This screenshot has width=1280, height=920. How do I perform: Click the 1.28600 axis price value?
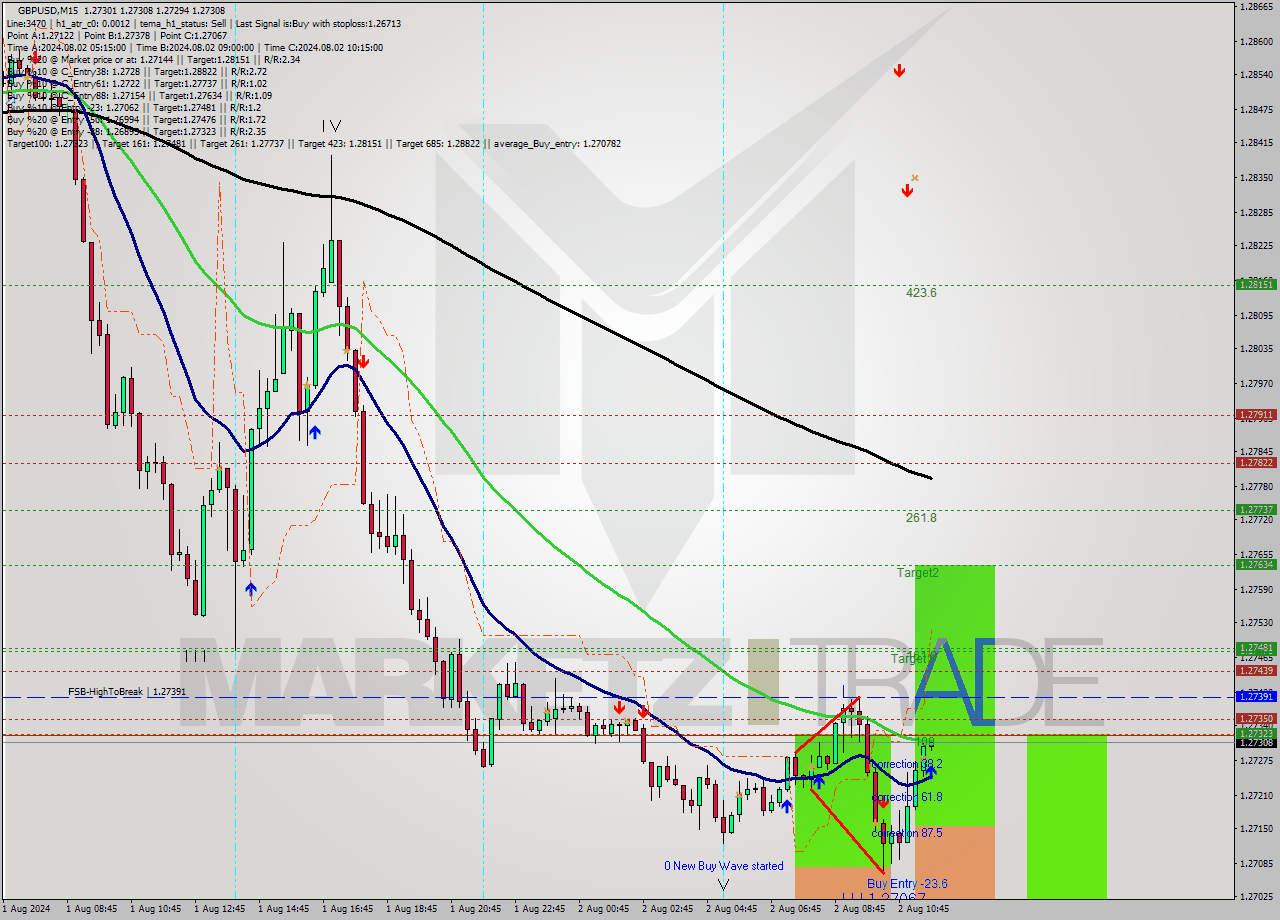coord(1254,41)
